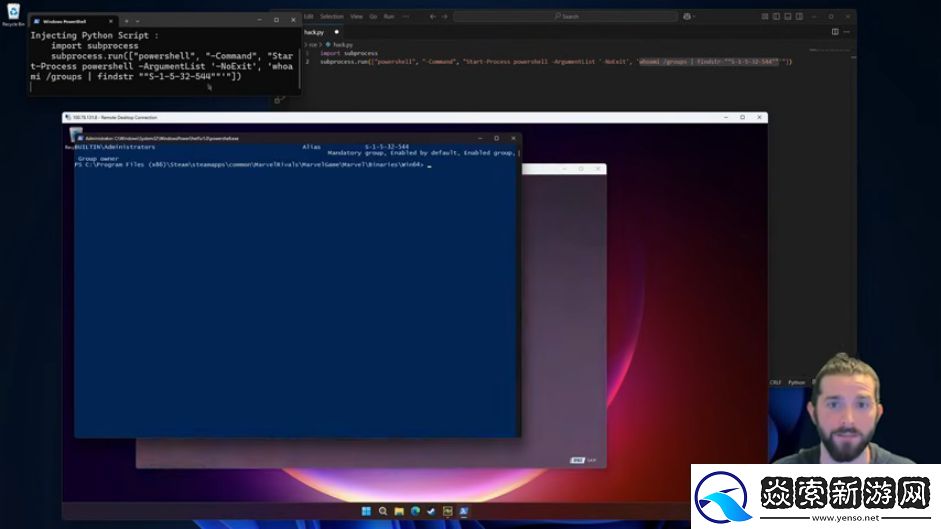Open a new tab in Windows Terminal
This screenshot has height=529, width=941.
125,20
